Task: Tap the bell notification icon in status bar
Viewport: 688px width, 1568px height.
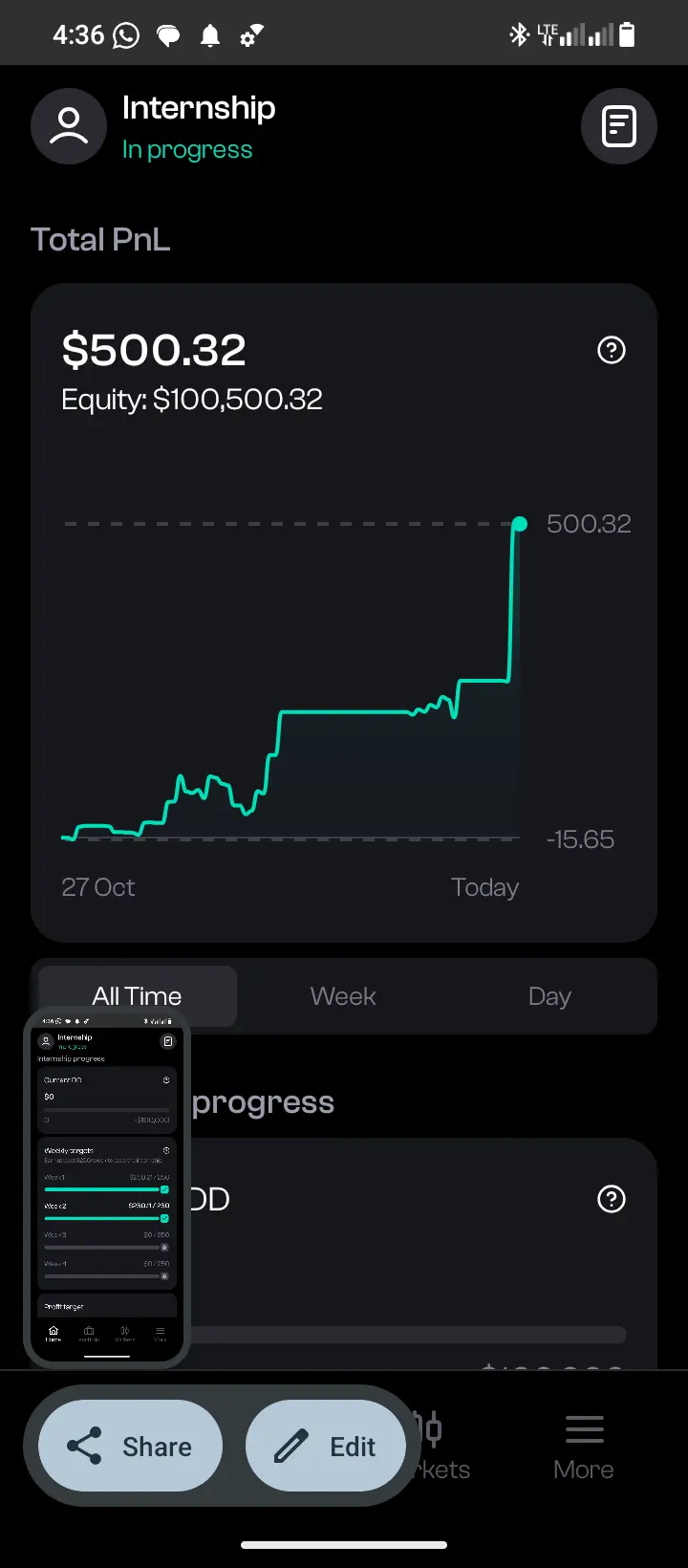Action: tap(210, 36)
